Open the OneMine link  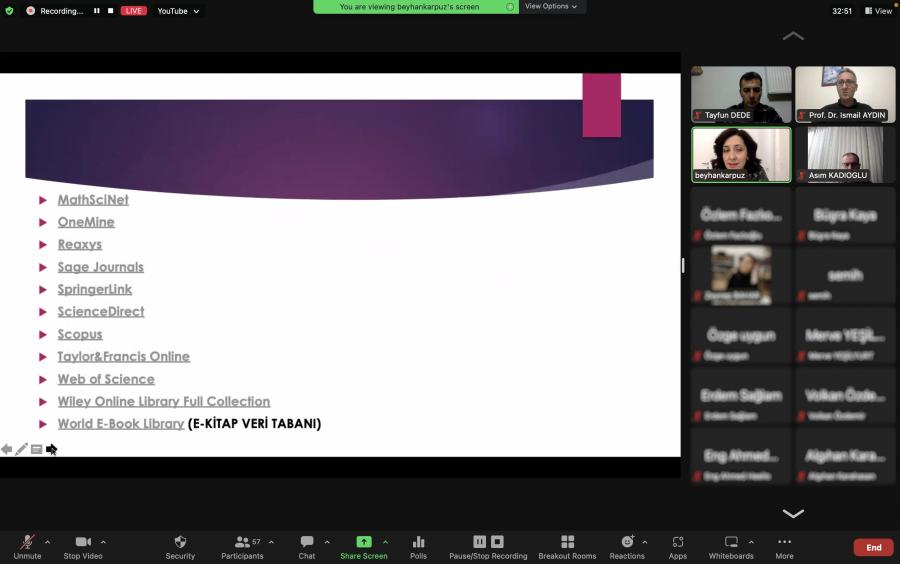click(x=86, y=222)
